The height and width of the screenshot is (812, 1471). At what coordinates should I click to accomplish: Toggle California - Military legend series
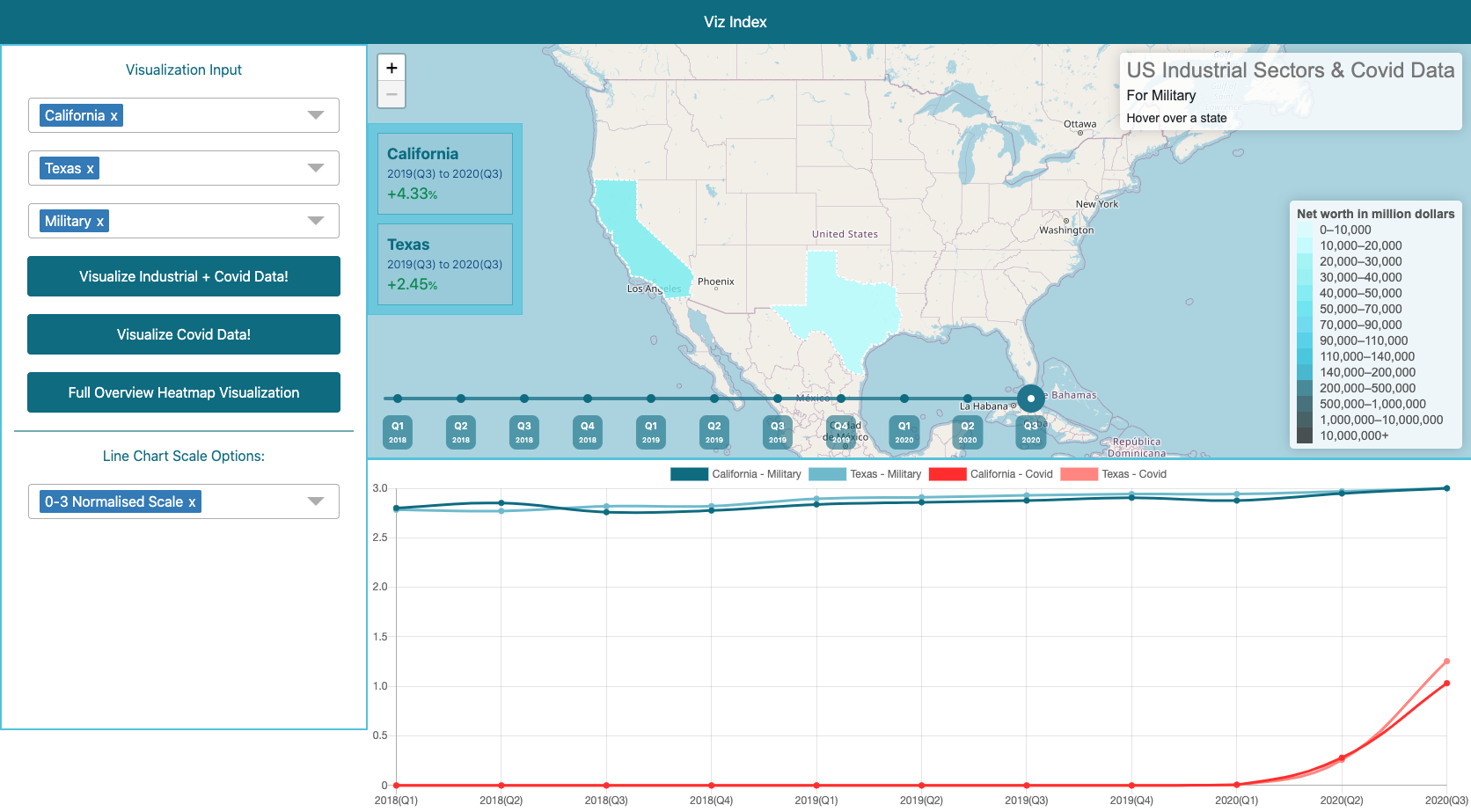(735, 474)
